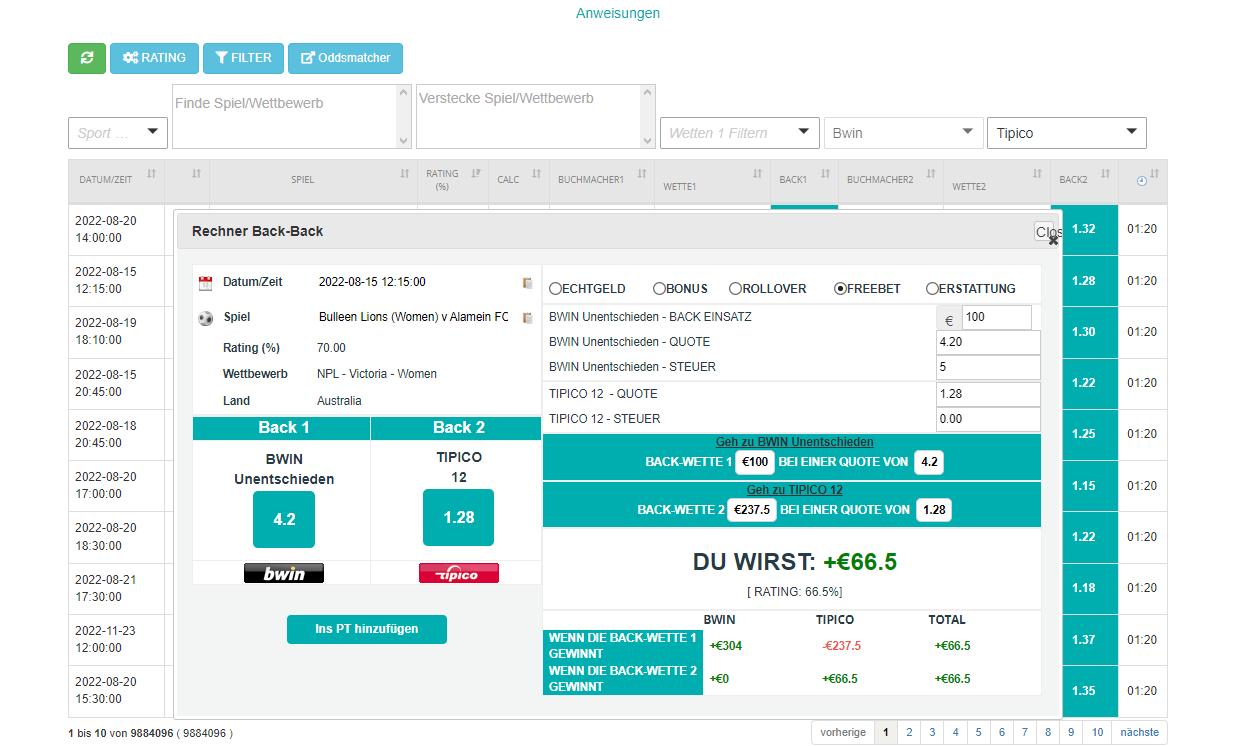Sort by the BUCHMACHER1 column
The width and height of the screenshot is (1254, 746).
coord(602,181)
